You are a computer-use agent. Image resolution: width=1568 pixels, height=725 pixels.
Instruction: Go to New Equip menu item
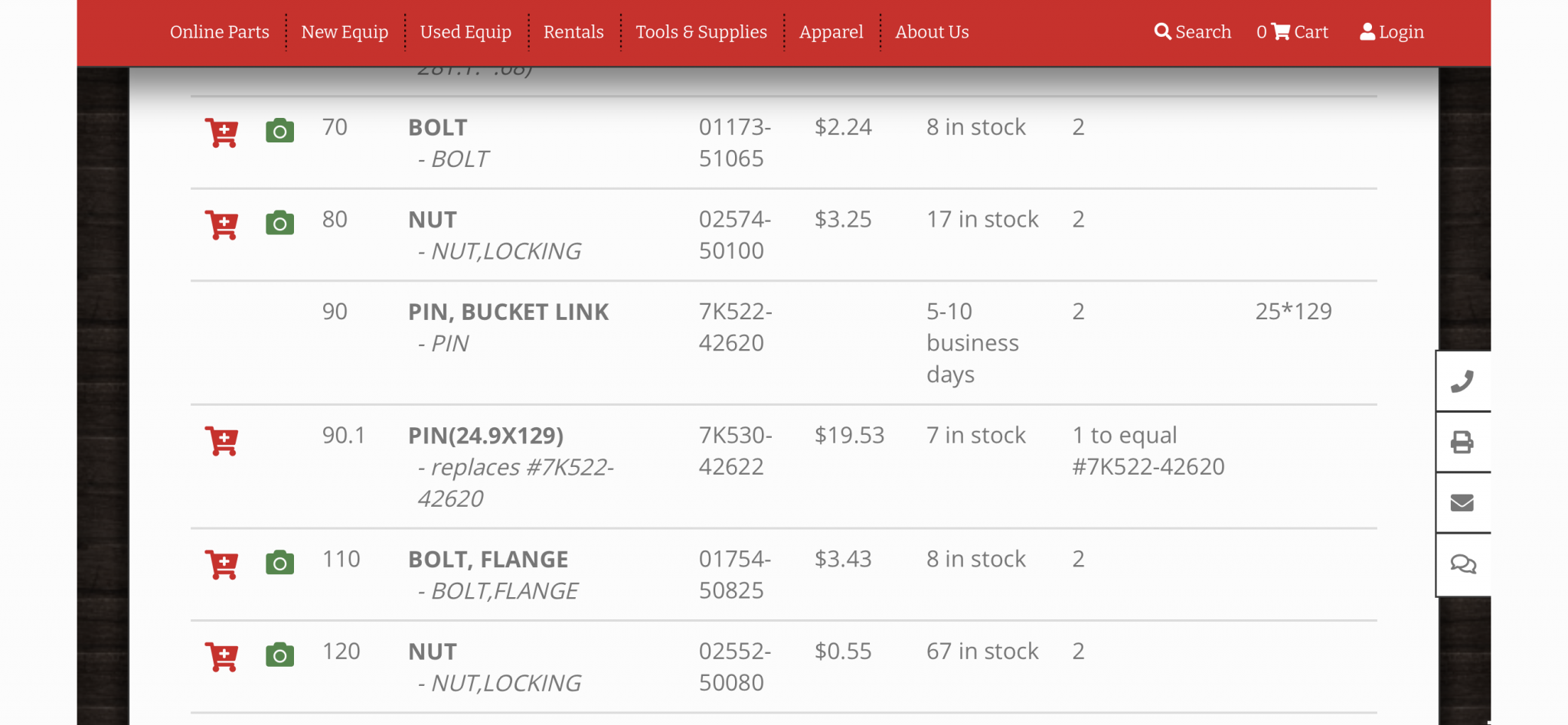tap(345, 32)
